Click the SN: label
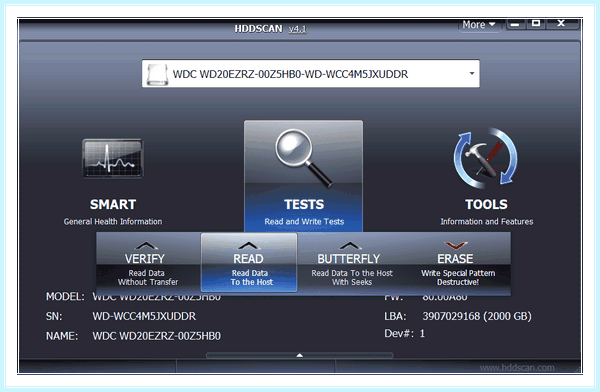Viewport: 600px width, 392px height. (54, 316)
